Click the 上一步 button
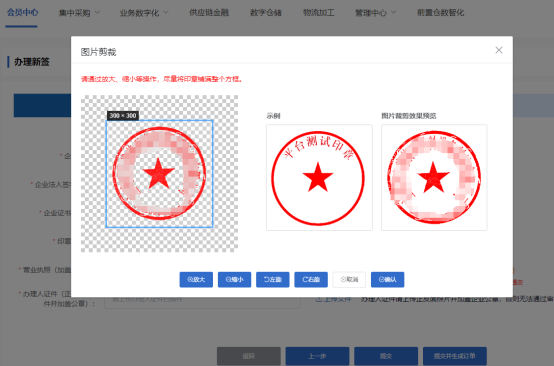 [317, 356]
